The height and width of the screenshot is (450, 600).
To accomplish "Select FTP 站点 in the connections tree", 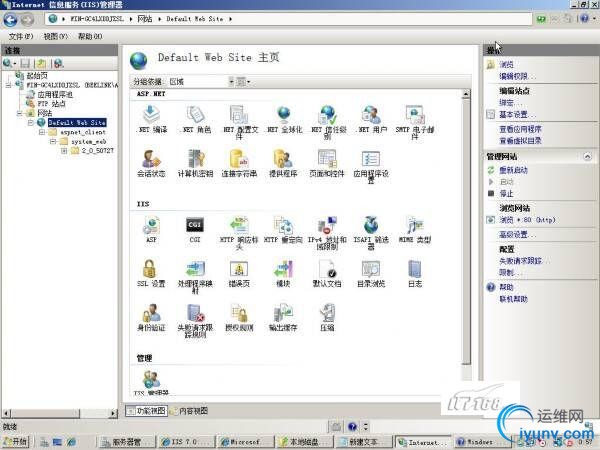I will pyautogui.click(x=51, y=104).
